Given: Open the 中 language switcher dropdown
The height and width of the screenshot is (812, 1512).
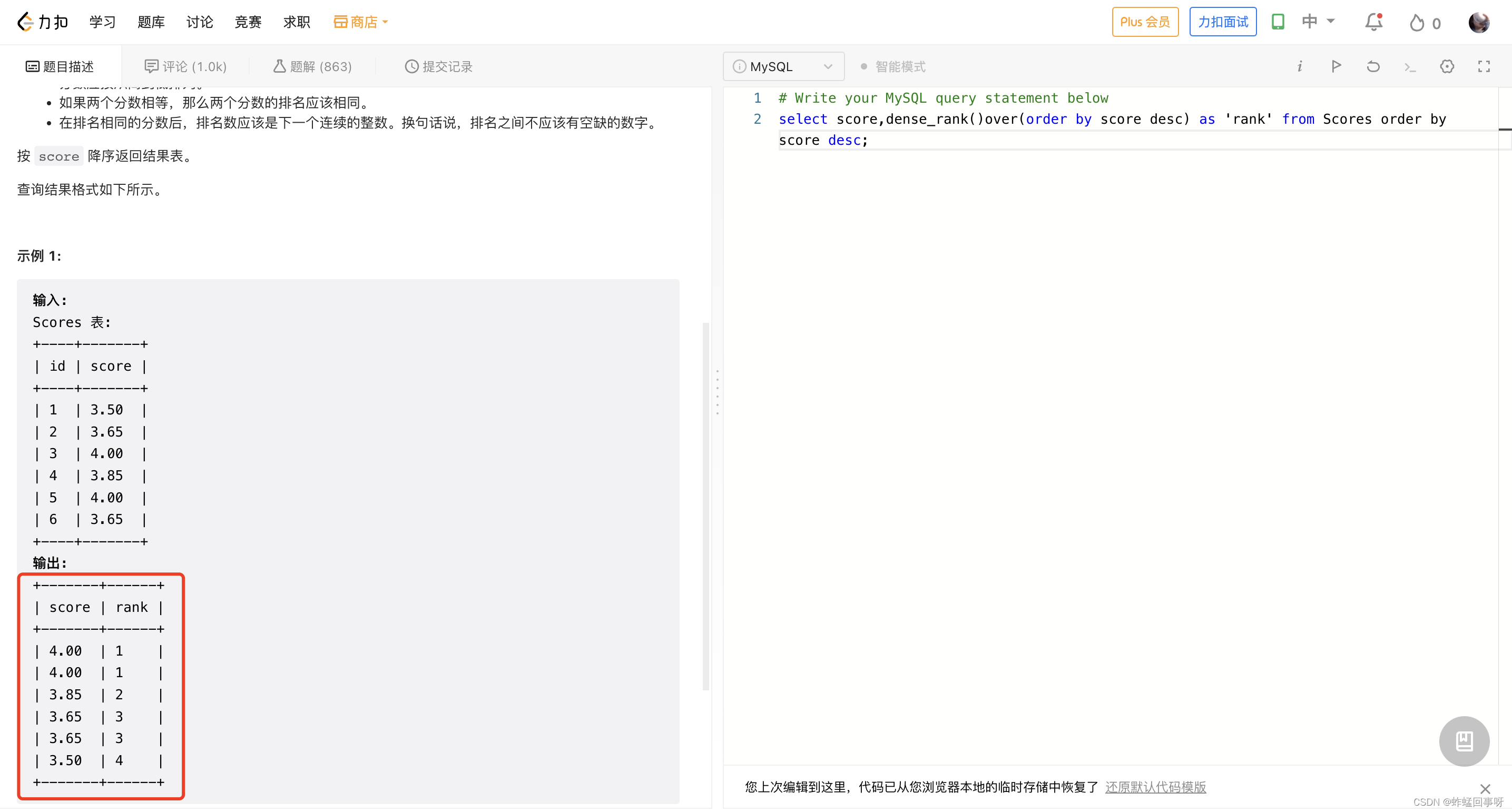Looking at the screenshot, I should coord(1318,22).
